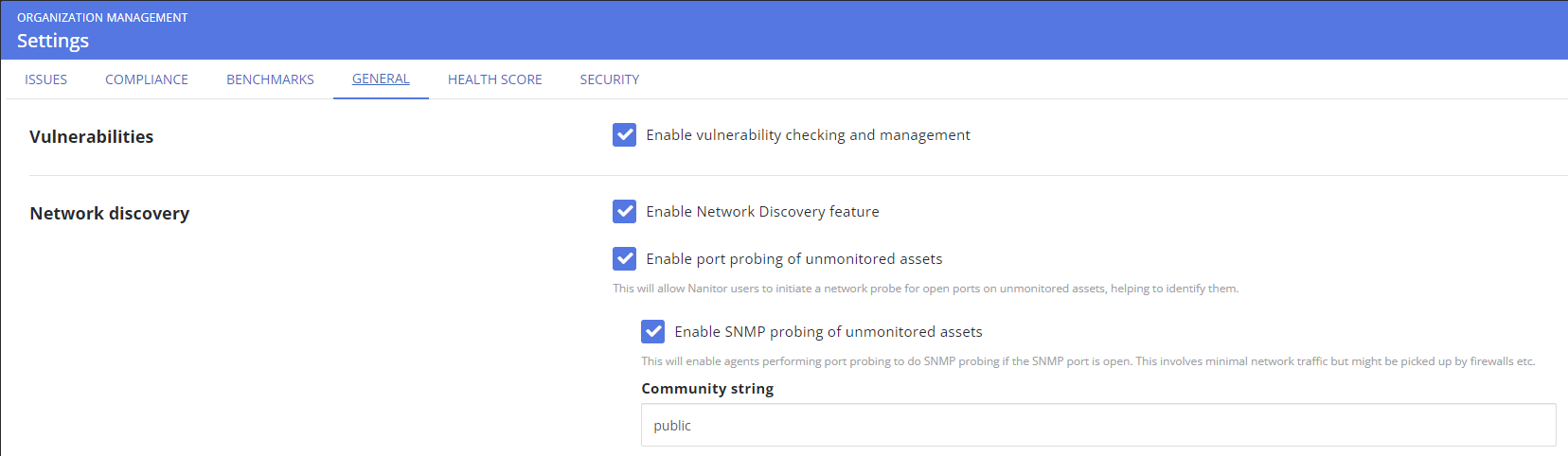This screenshot has width=1568, height=456.
Task: Click the 'Enable Network Discovery feature' label text
Action: (762, 212)
